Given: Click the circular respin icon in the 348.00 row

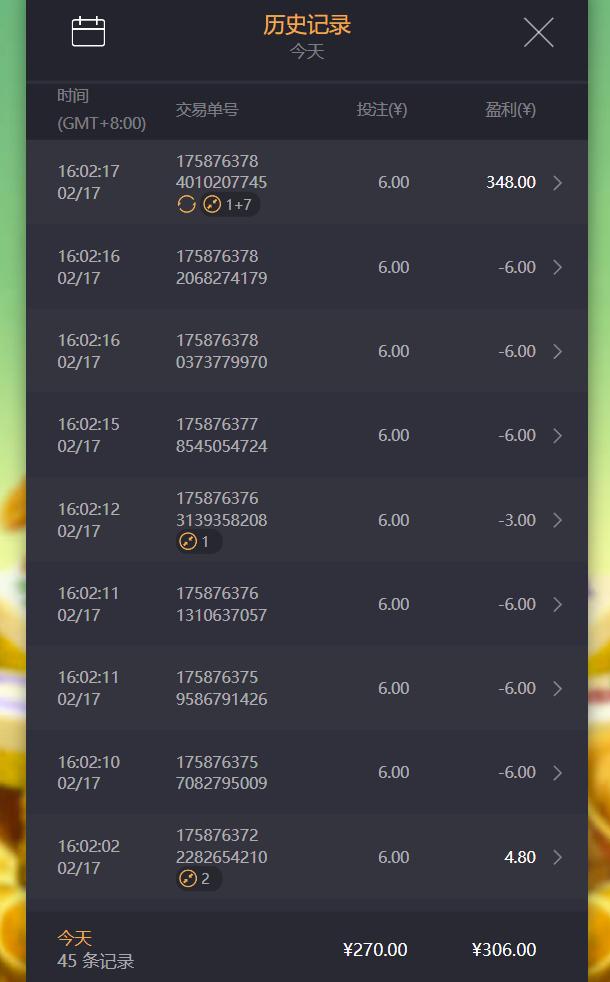Looking at the screenshot, I should (x=186, y=205).
